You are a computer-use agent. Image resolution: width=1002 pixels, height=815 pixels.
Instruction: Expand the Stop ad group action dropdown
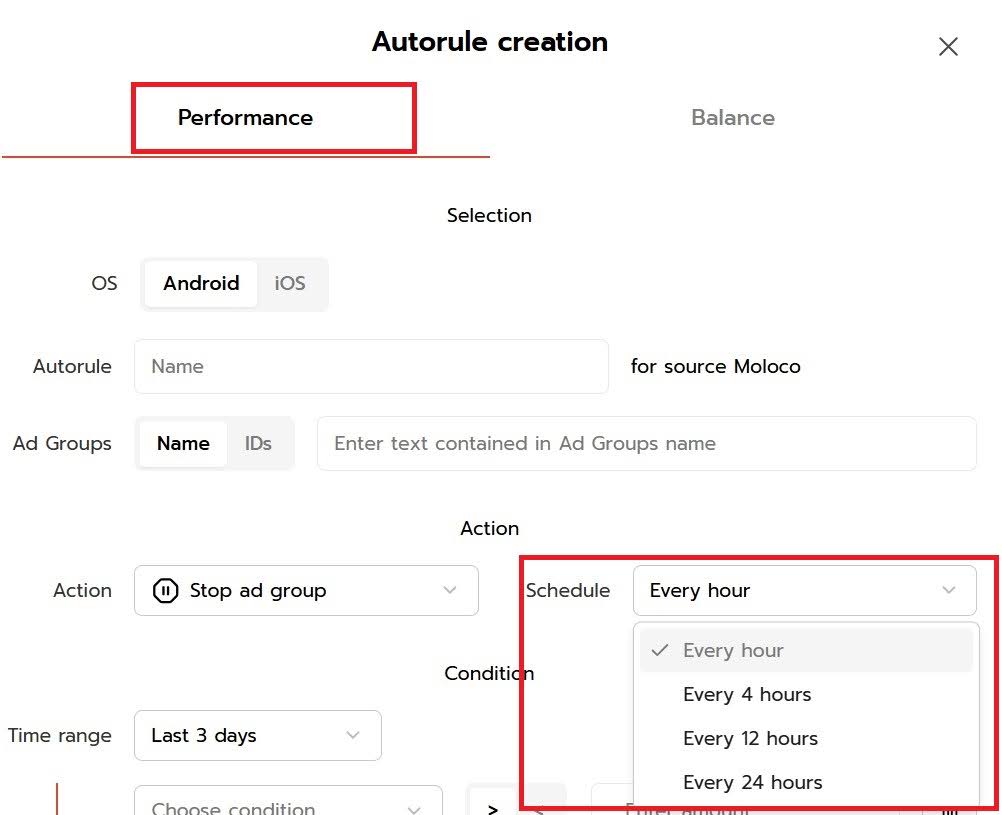click(306, 591)
